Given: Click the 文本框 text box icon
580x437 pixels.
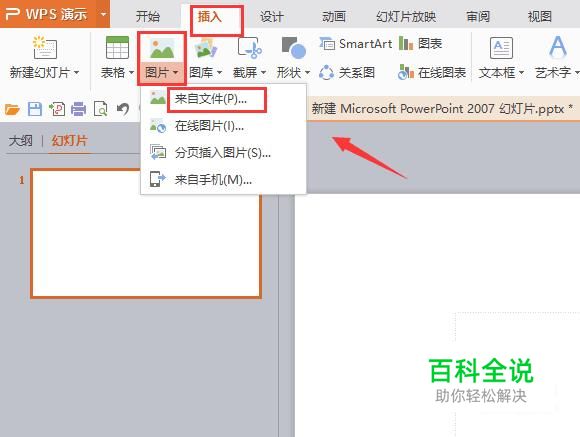Looking at the screenshot, I should click(501, 48).
